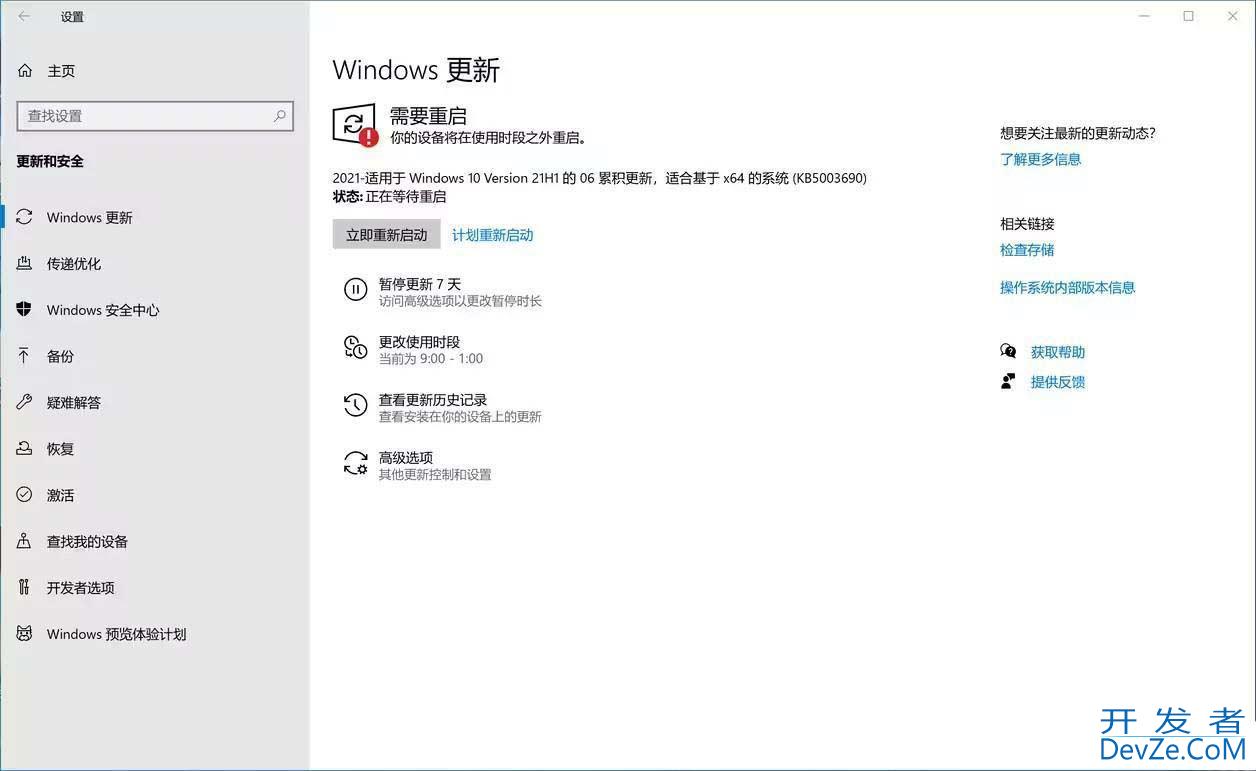Click the person icon beside 提供反馈
Screen dimensions: 1256x771
pos(1008,381)
